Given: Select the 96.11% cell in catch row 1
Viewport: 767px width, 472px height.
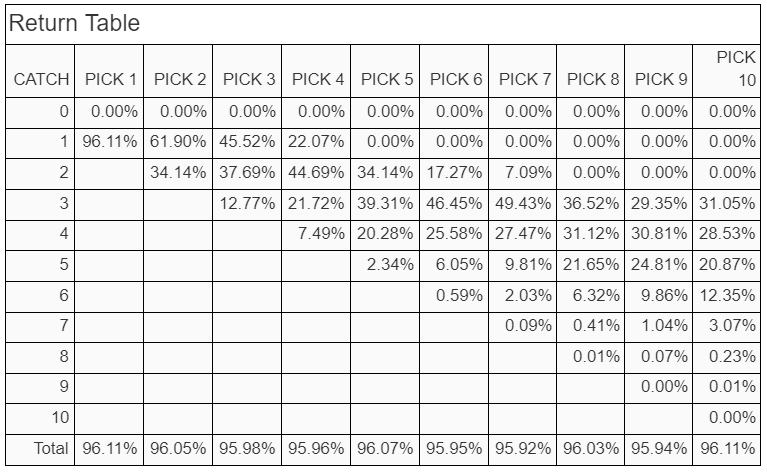Looking at the screenshot, I should click(110, 141).
